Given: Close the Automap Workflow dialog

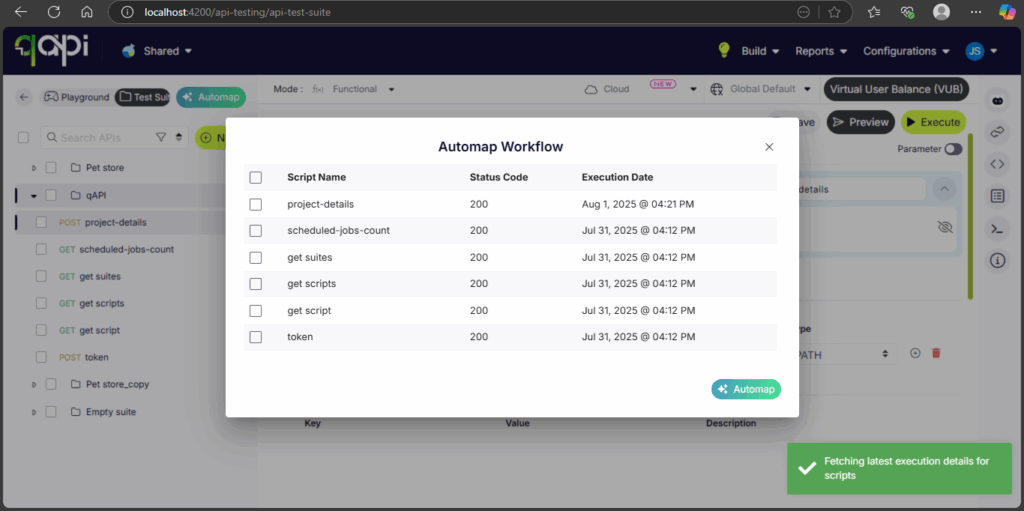Looking at the screenshot, I should pos(769,147).
